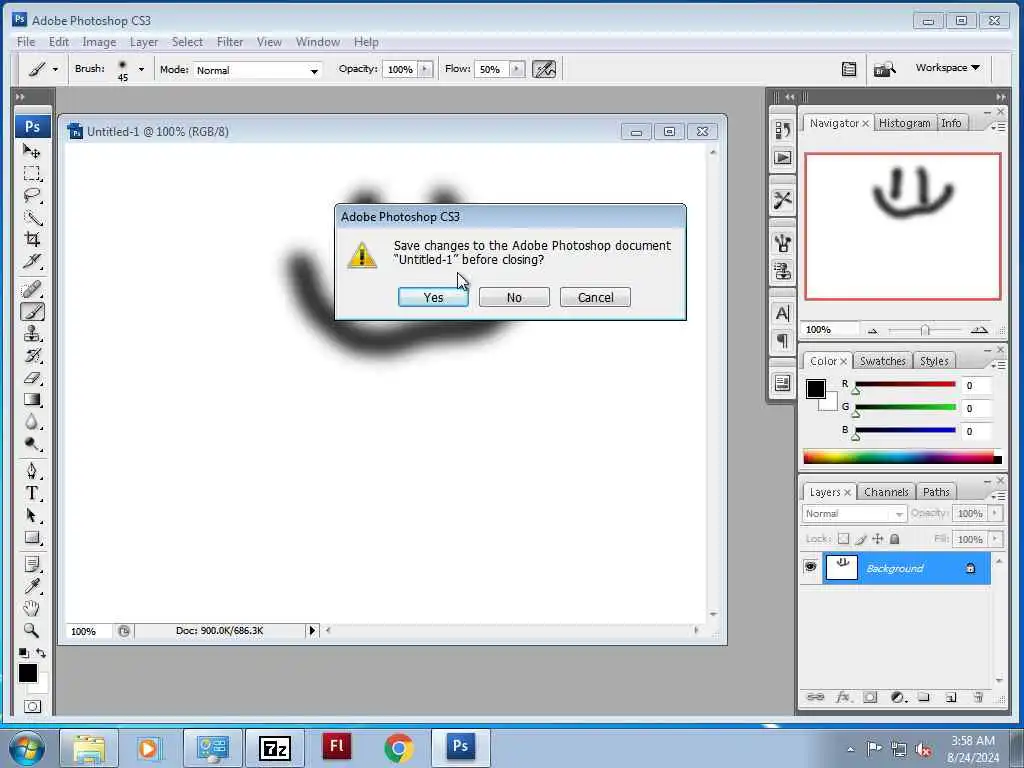Switch to the Histogram tab
The height and width of the screenshot is (768, 1024).
904,123
